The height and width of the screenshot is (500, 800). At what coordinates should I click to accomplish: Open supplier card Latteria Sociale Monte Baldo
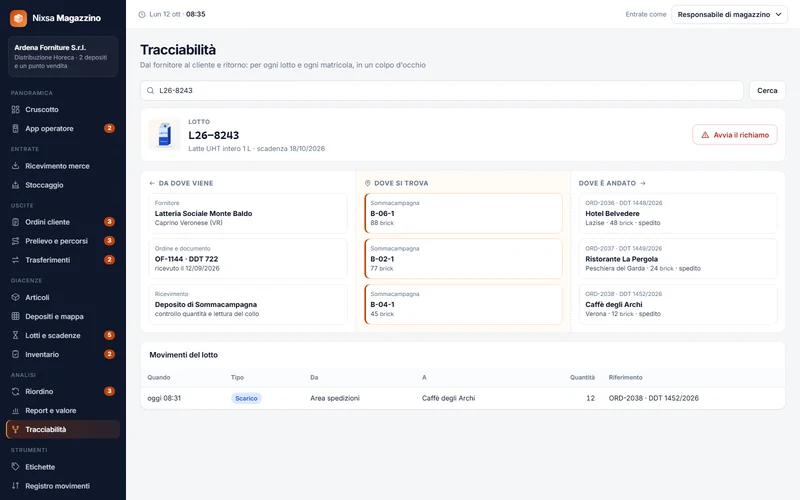click(248, 213)
